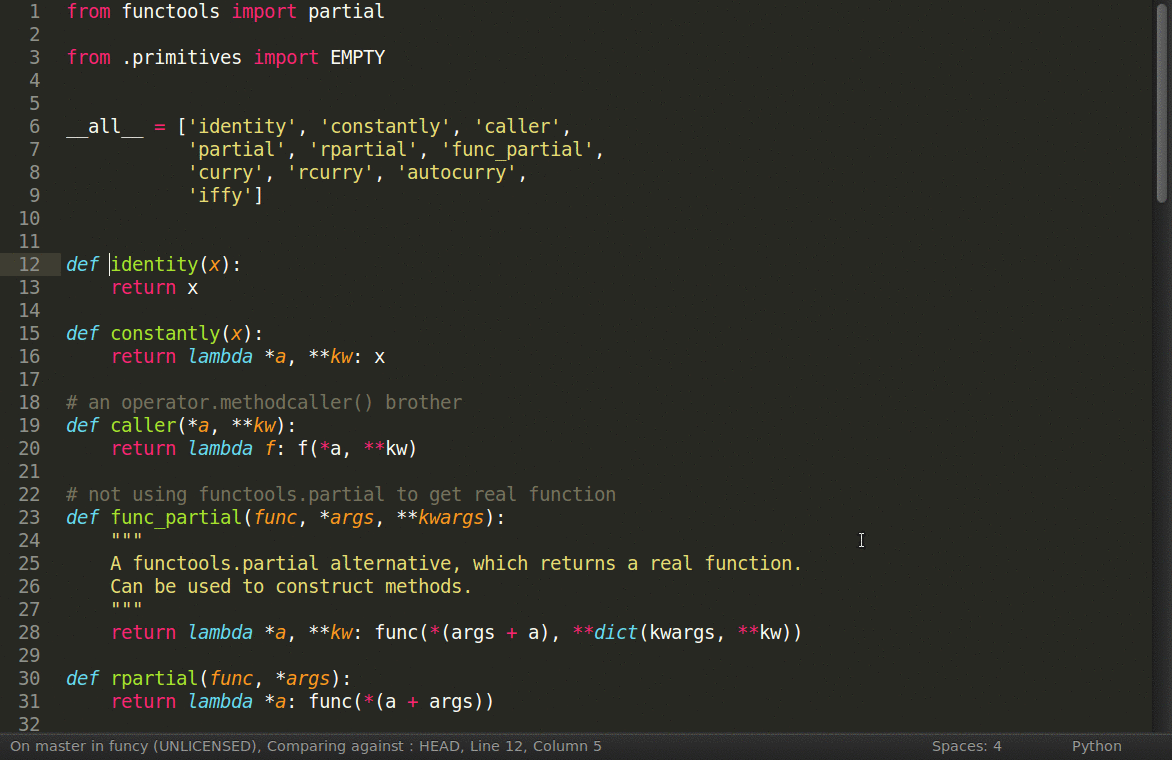
Task: Click line number 12 in the gutter
Action: coord(29,265)
